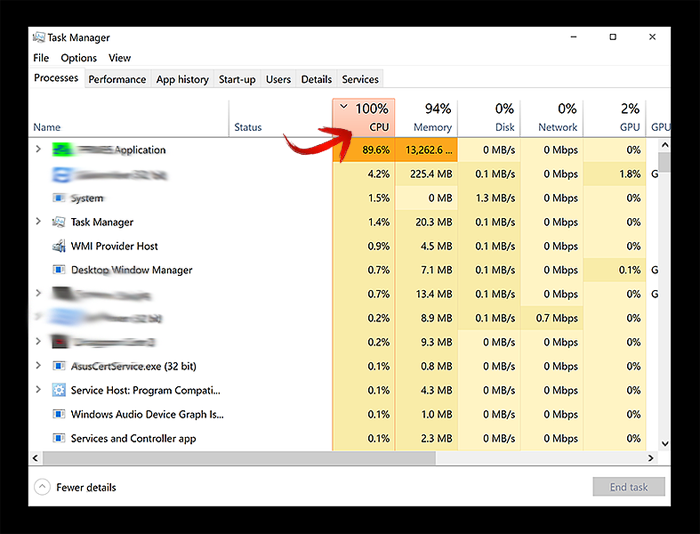700x534 pixels.
Task: Click the 20.3 MB memory value
Action: coord(433,222)
